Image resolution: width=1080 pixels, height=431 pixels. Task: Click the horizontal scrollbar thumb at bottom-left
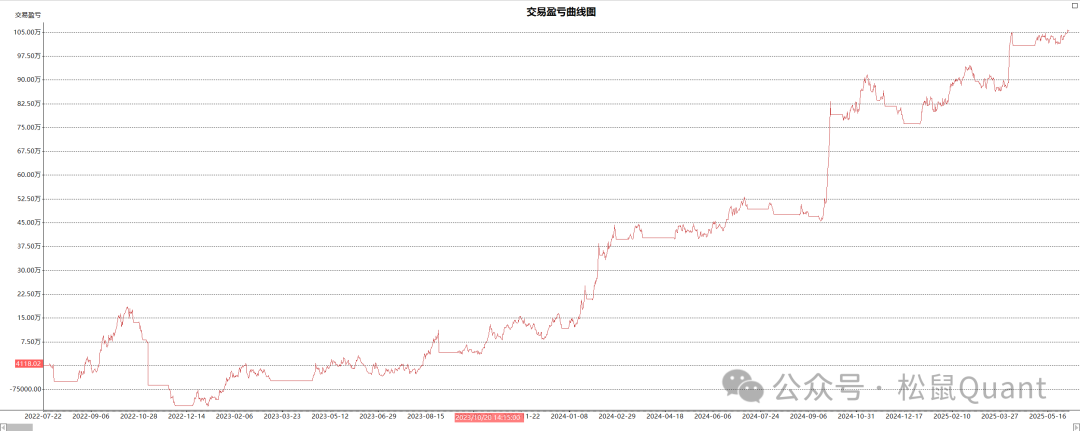[x=19, y=426]
